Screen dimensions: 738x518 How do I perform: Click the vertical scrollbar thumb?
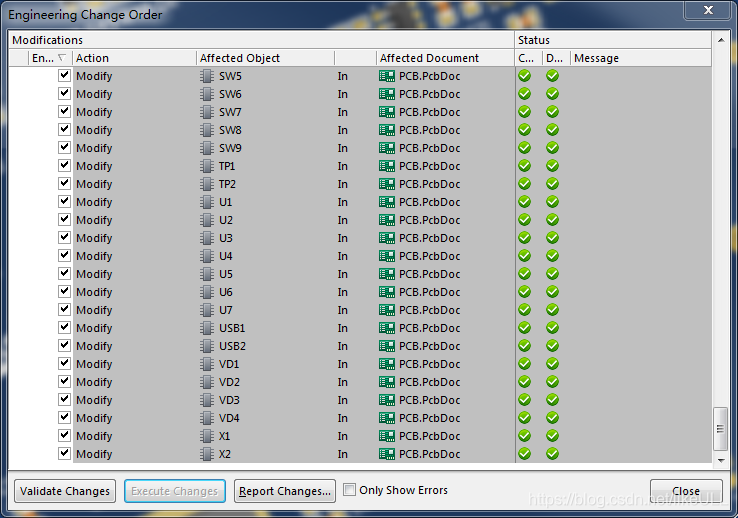(721, 429)
